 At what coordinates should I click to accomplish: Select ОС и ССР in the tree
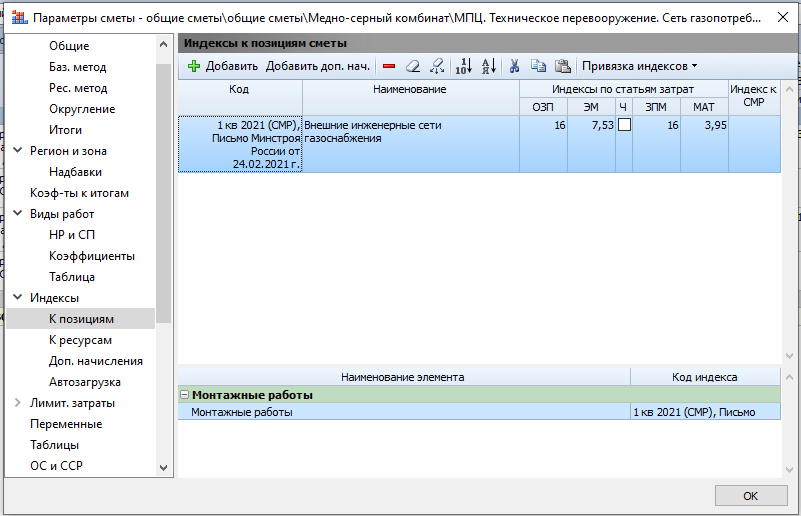pyautogui.click(x=56, y=465)
